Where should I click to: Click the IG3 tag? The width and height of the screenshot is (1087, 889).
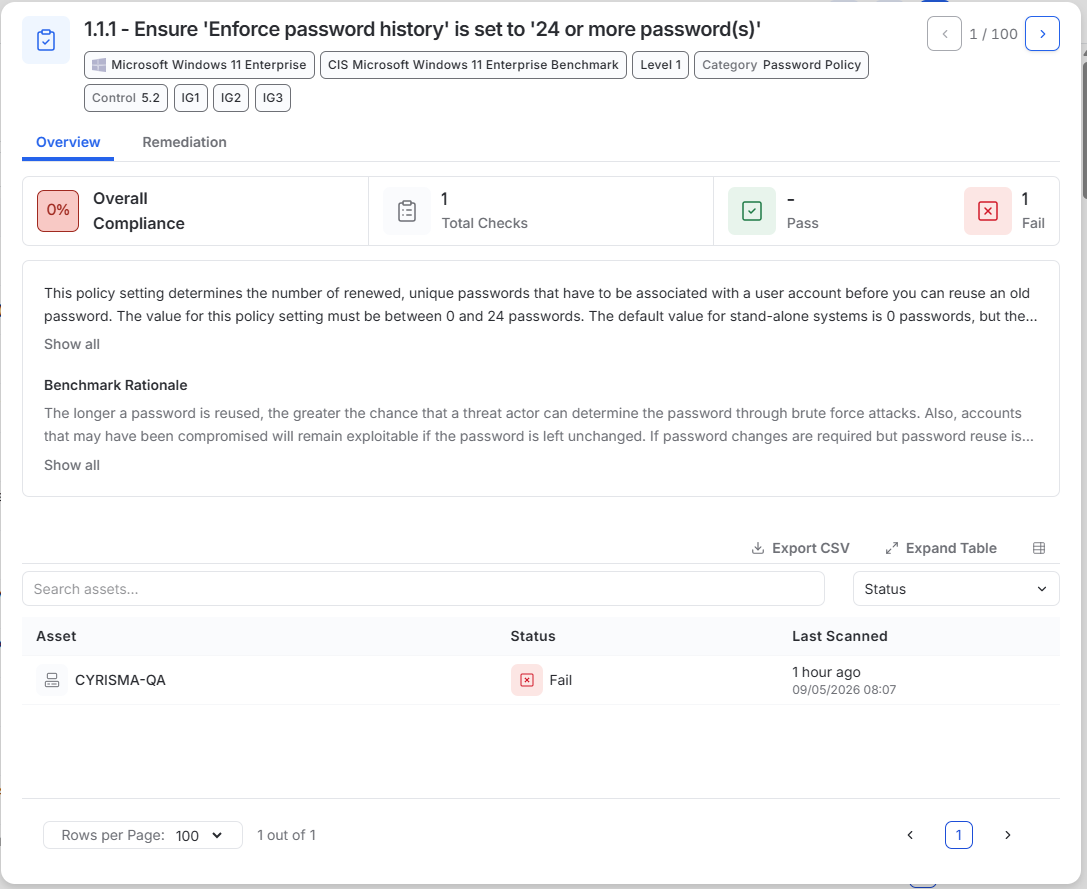[x=273, y=98]
